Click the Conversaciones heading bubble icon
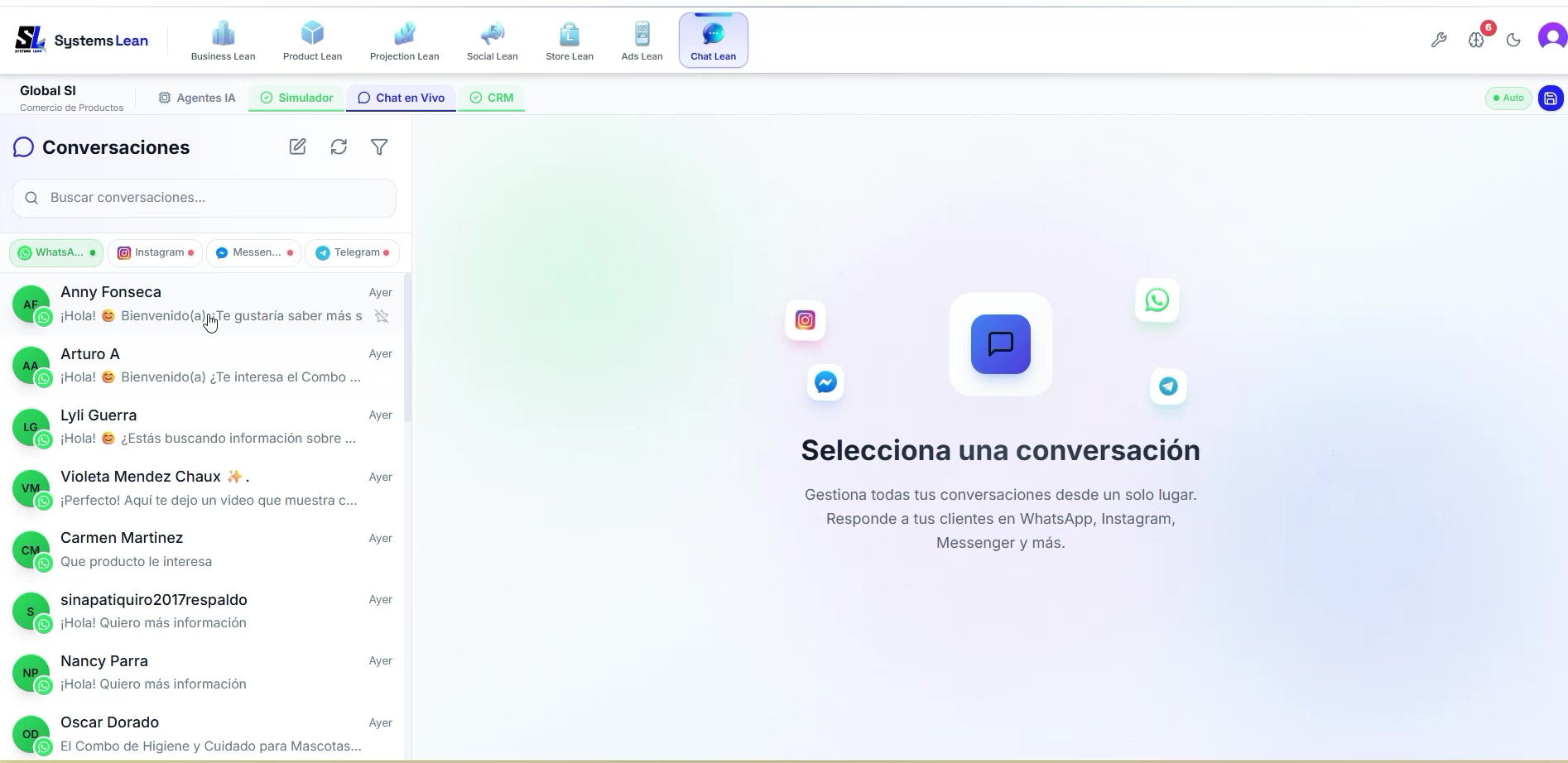 coord(23,147)
